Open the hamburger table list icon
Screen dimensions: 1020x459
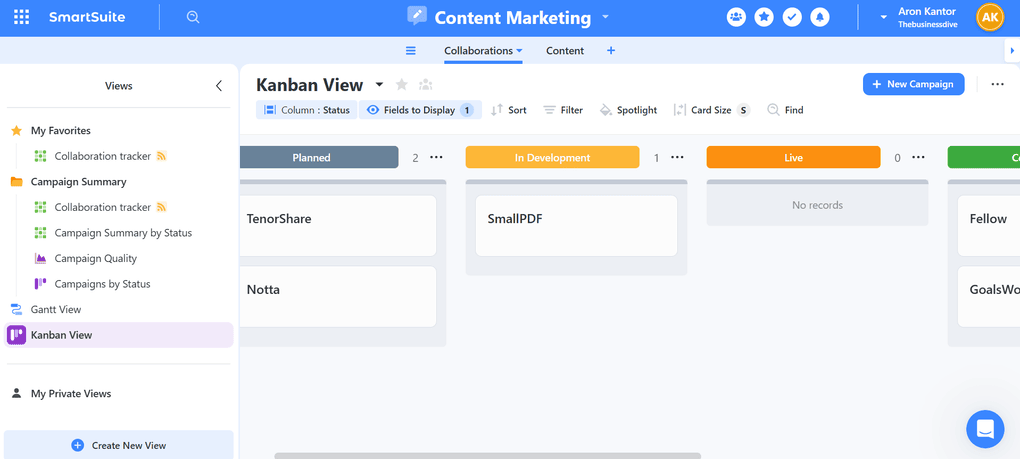click(410, 51)
